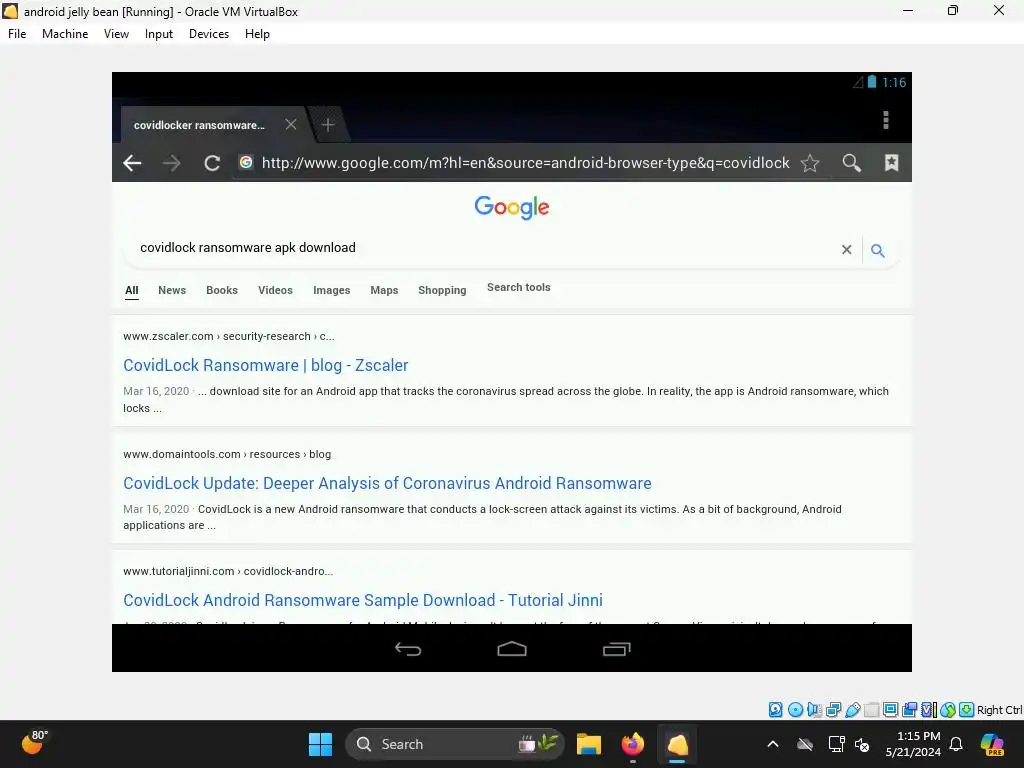Click the VirtualBox audio status icon
Screen dimensions: 1024x768
814,710
